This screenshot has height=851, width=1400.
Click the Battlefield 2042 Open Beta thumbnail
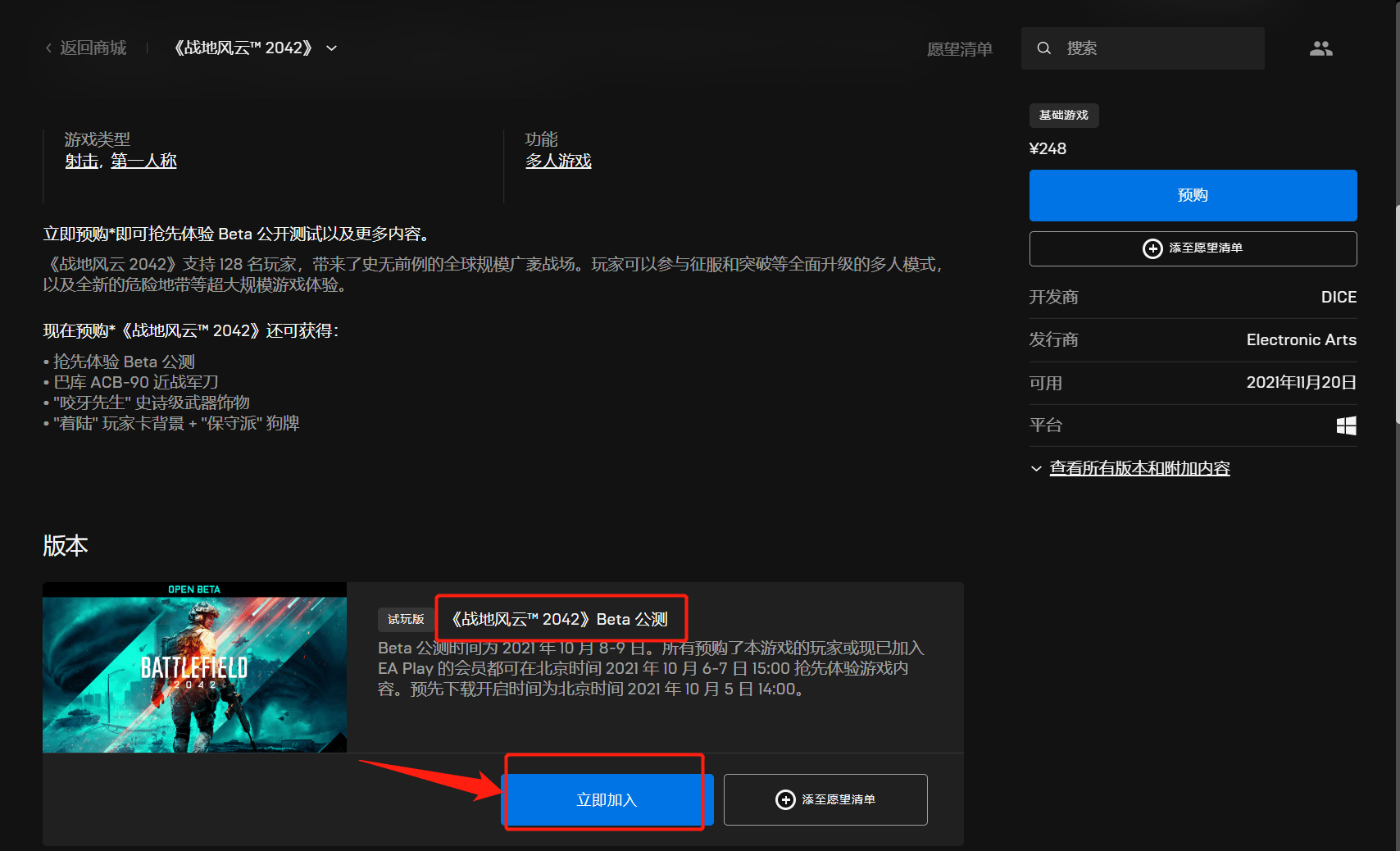[x=194, y=667]
